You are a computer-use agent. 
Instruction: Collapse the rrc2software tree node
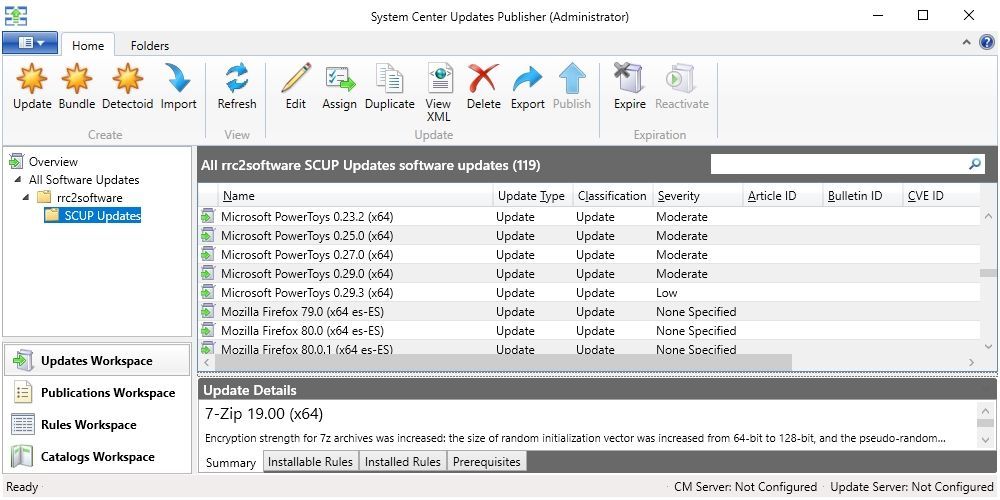26,198
